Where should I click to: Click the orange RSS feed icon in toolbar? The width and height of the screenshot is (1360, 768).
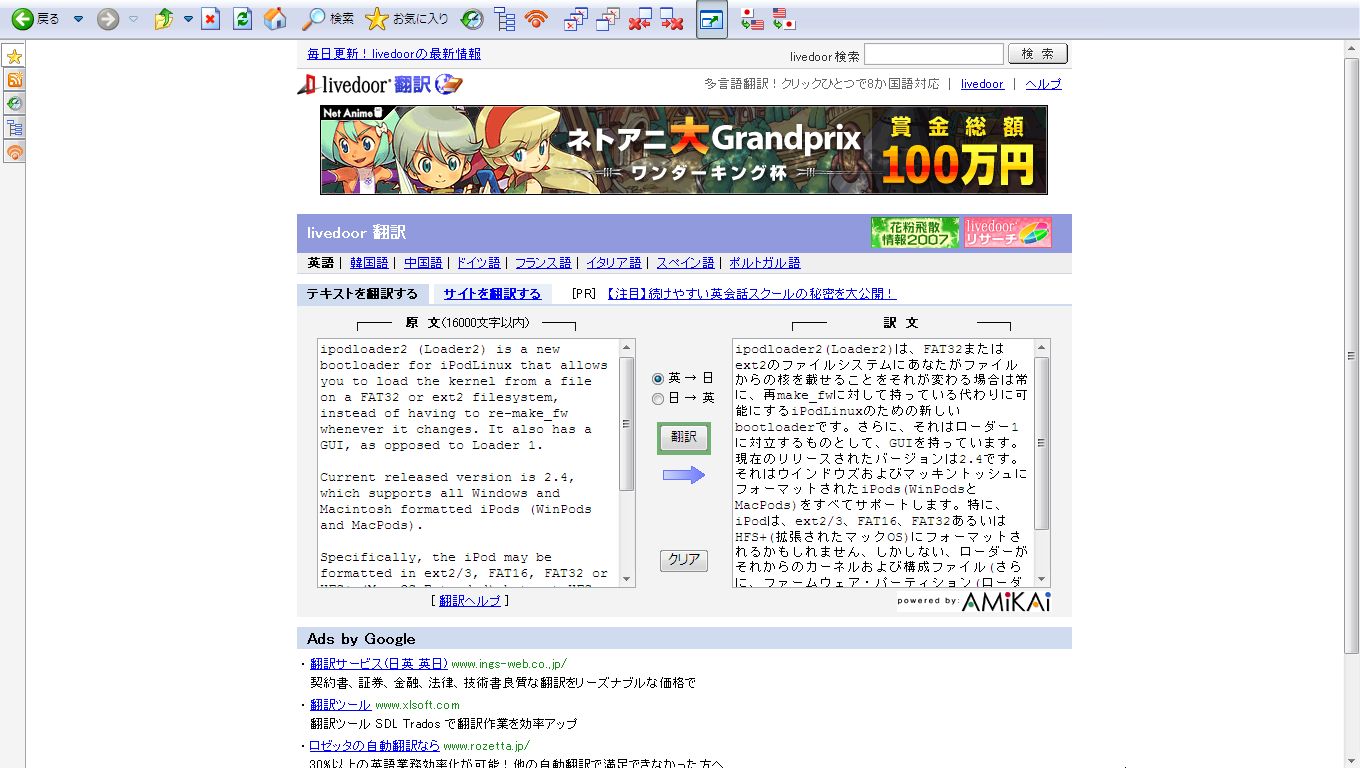(x=537, y=18)
